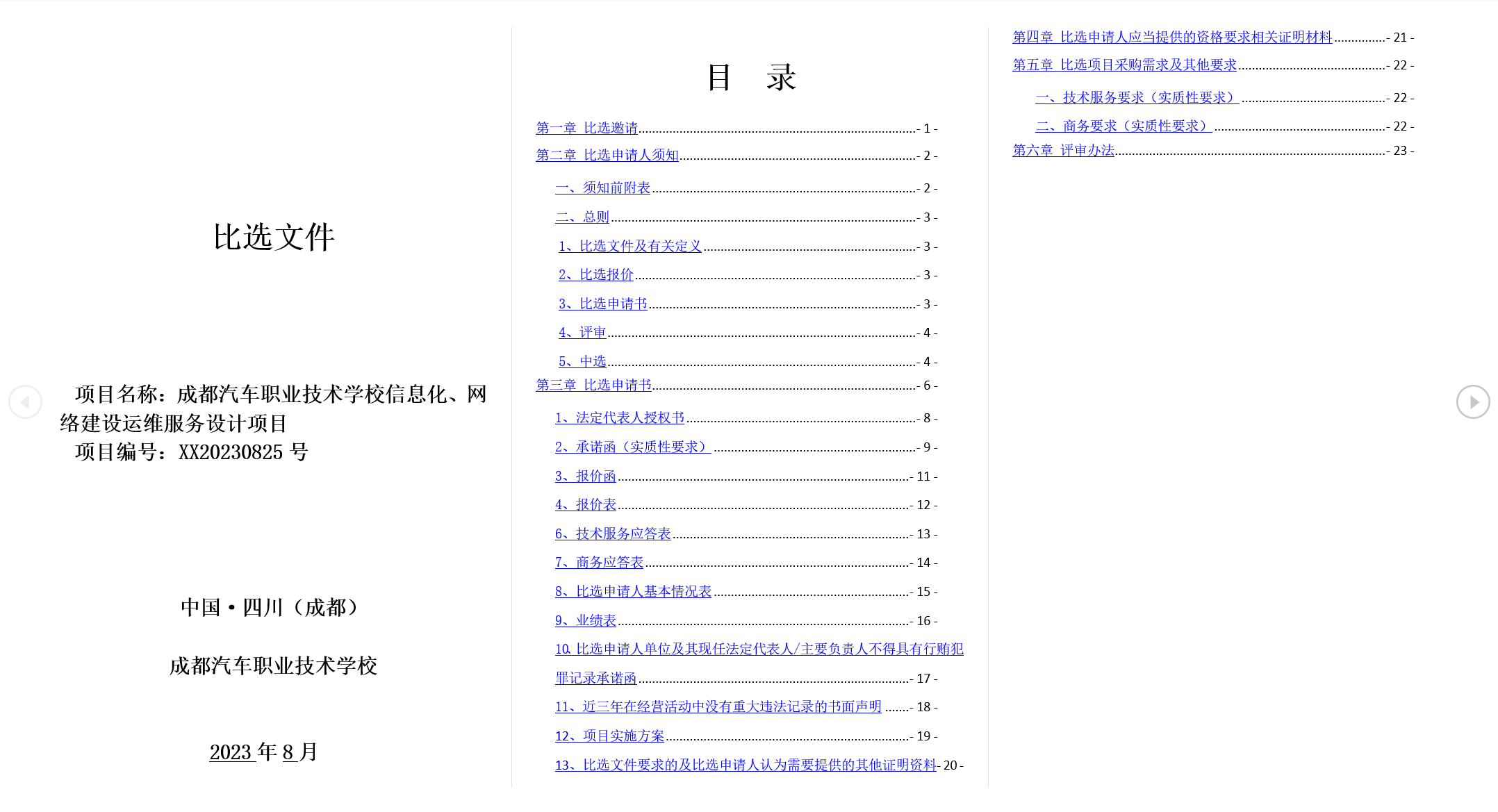
Task: Open 11、近三年在经营活动中没有重大违法记录的书面声明
Action: 718,706
